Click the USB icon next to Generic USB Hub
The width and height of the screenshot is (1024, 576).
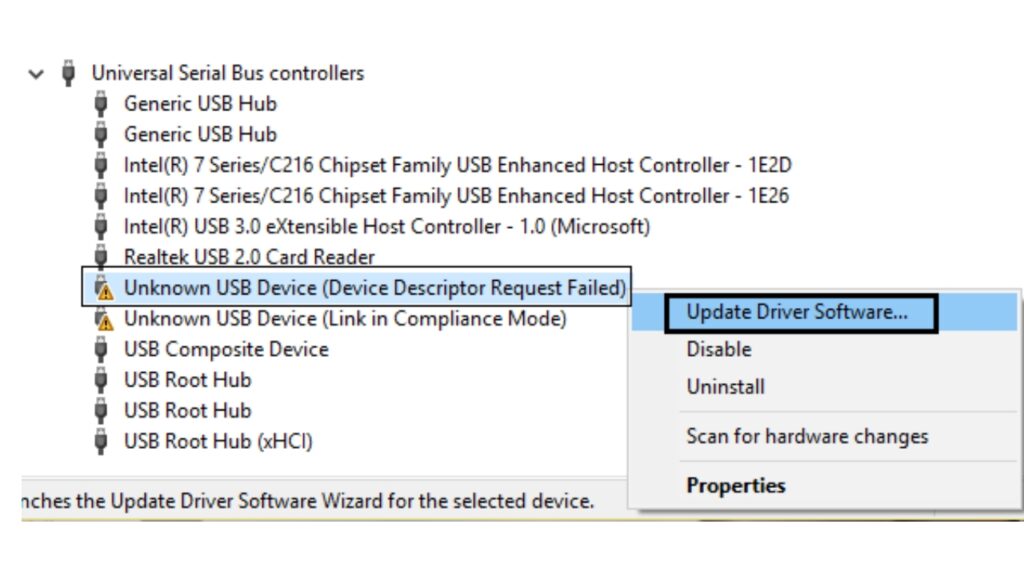tap(101, 104)
